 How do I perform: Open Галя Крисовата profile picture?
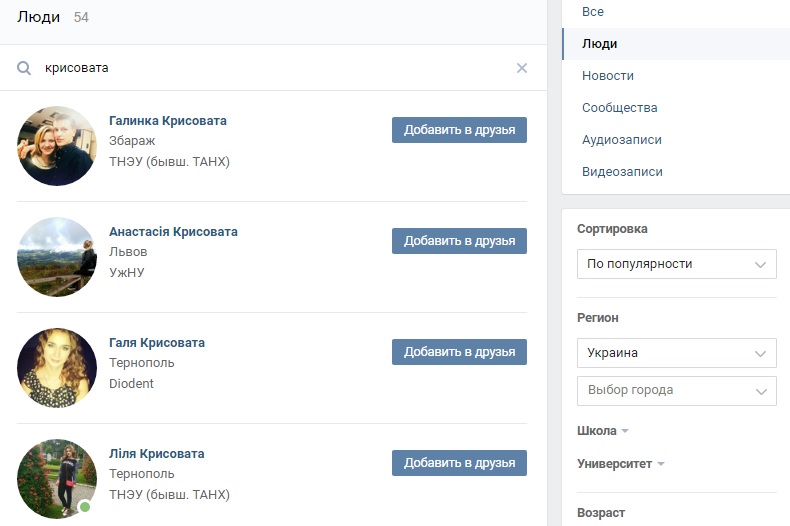point(57,368)
